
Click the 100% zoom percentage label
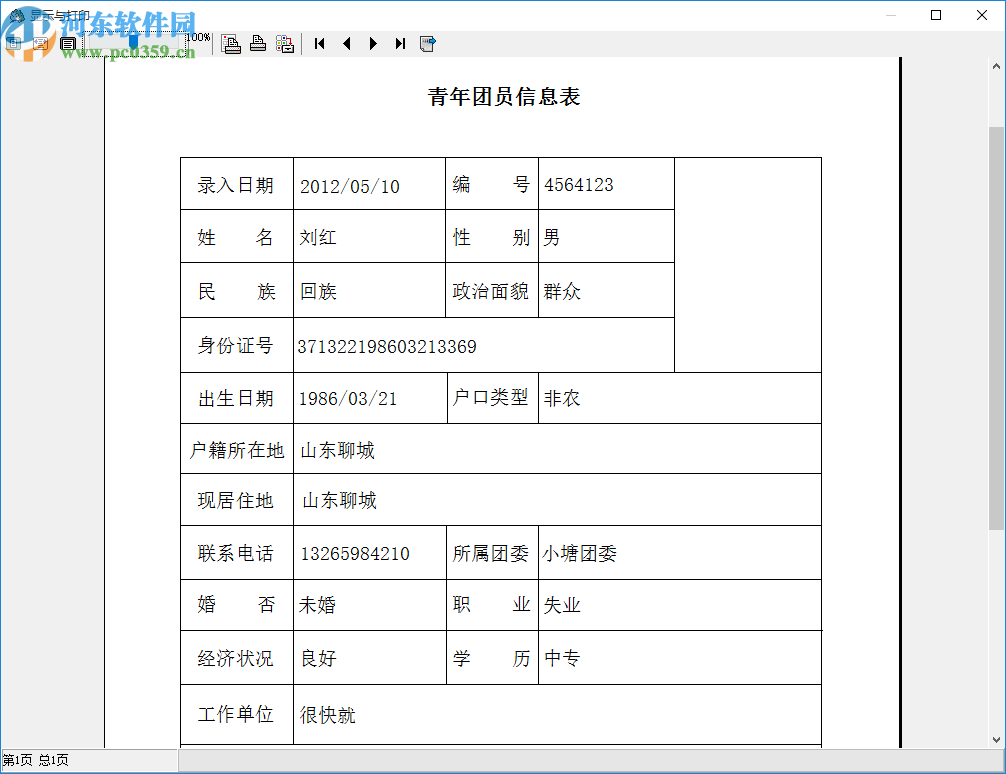[197, 36]
